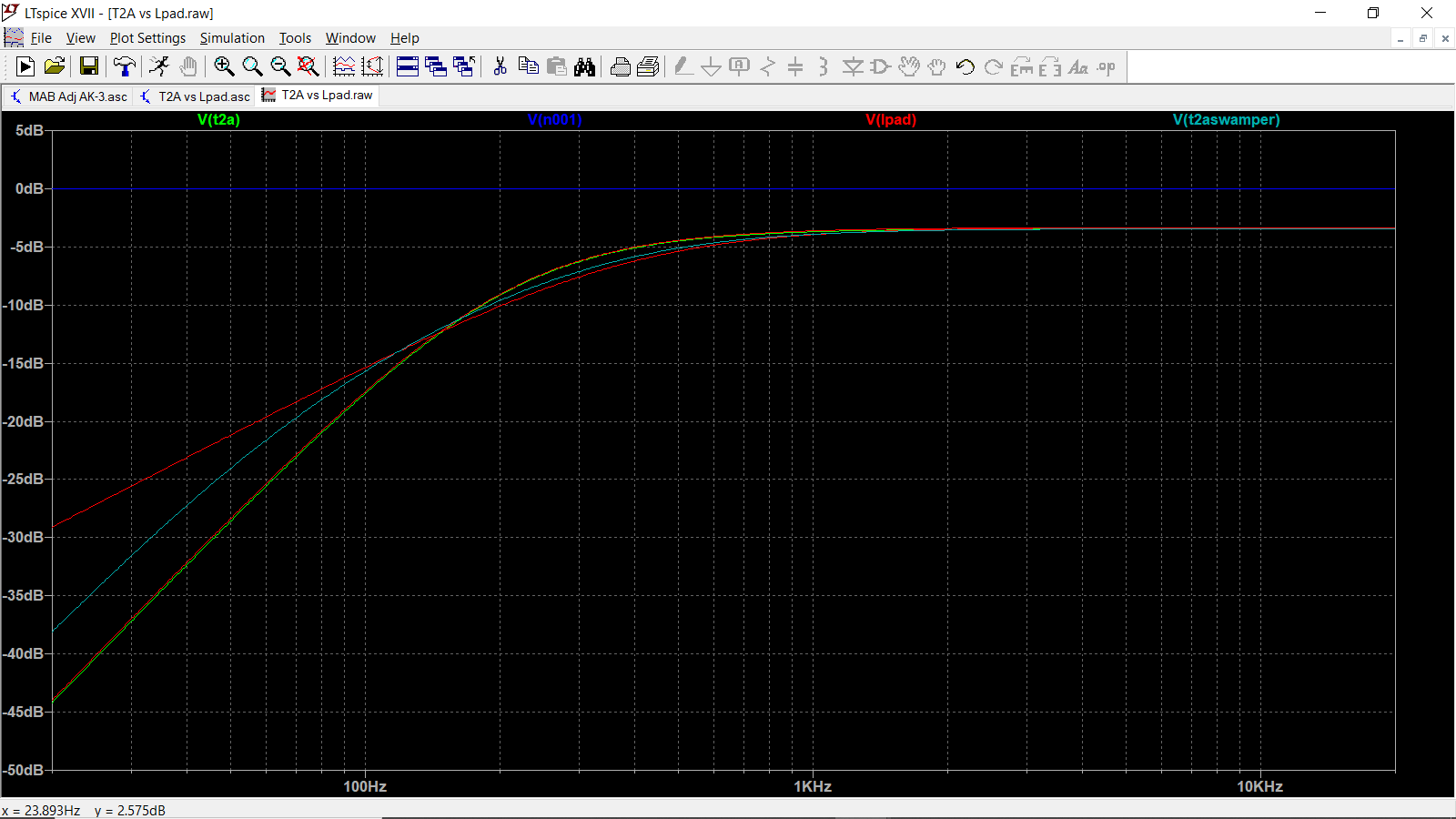
Task: Click the Label Net icon
Action: point(740,66)
